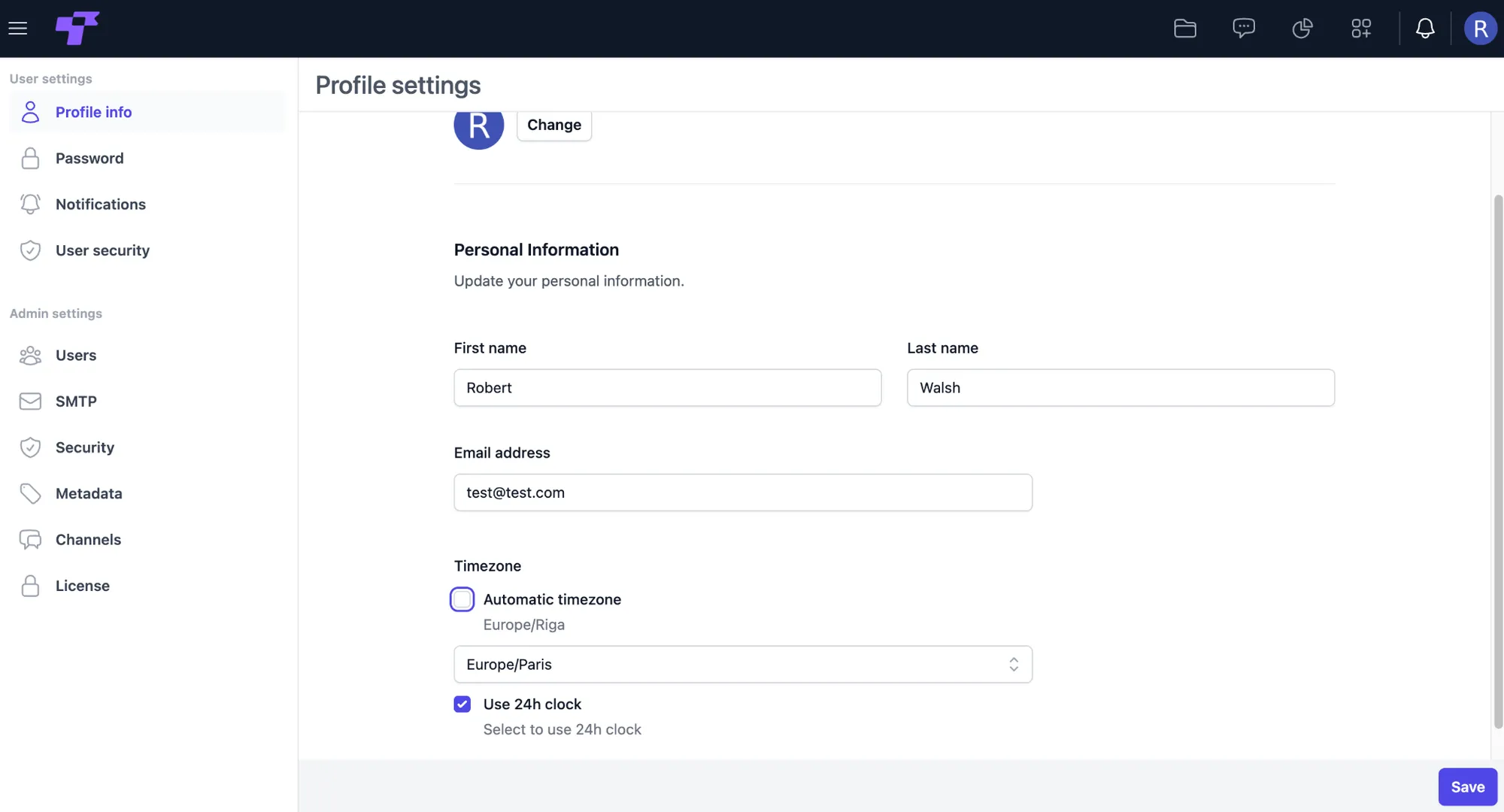Click the Notifications bell icon in the sidebar

(x=30, y=204)
